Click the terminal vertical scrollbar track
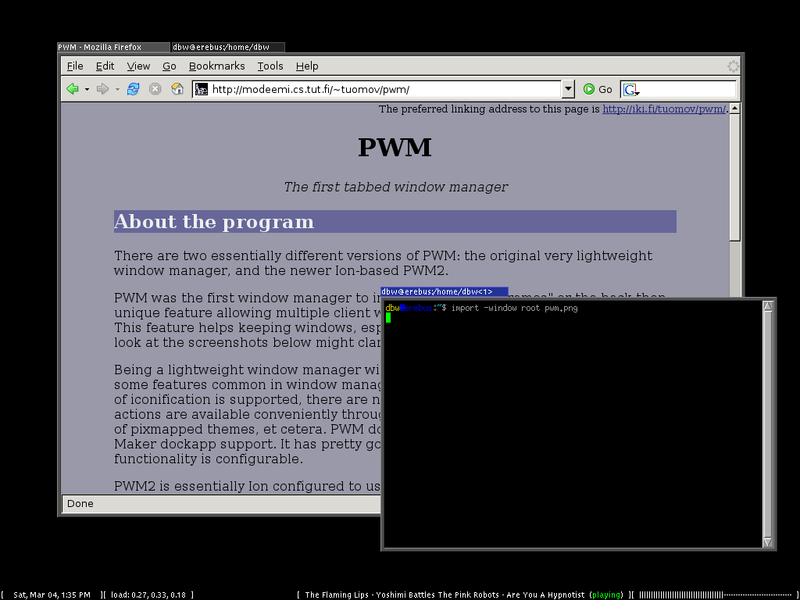Screen dimensions: 800x600 (x=768, y=424)
